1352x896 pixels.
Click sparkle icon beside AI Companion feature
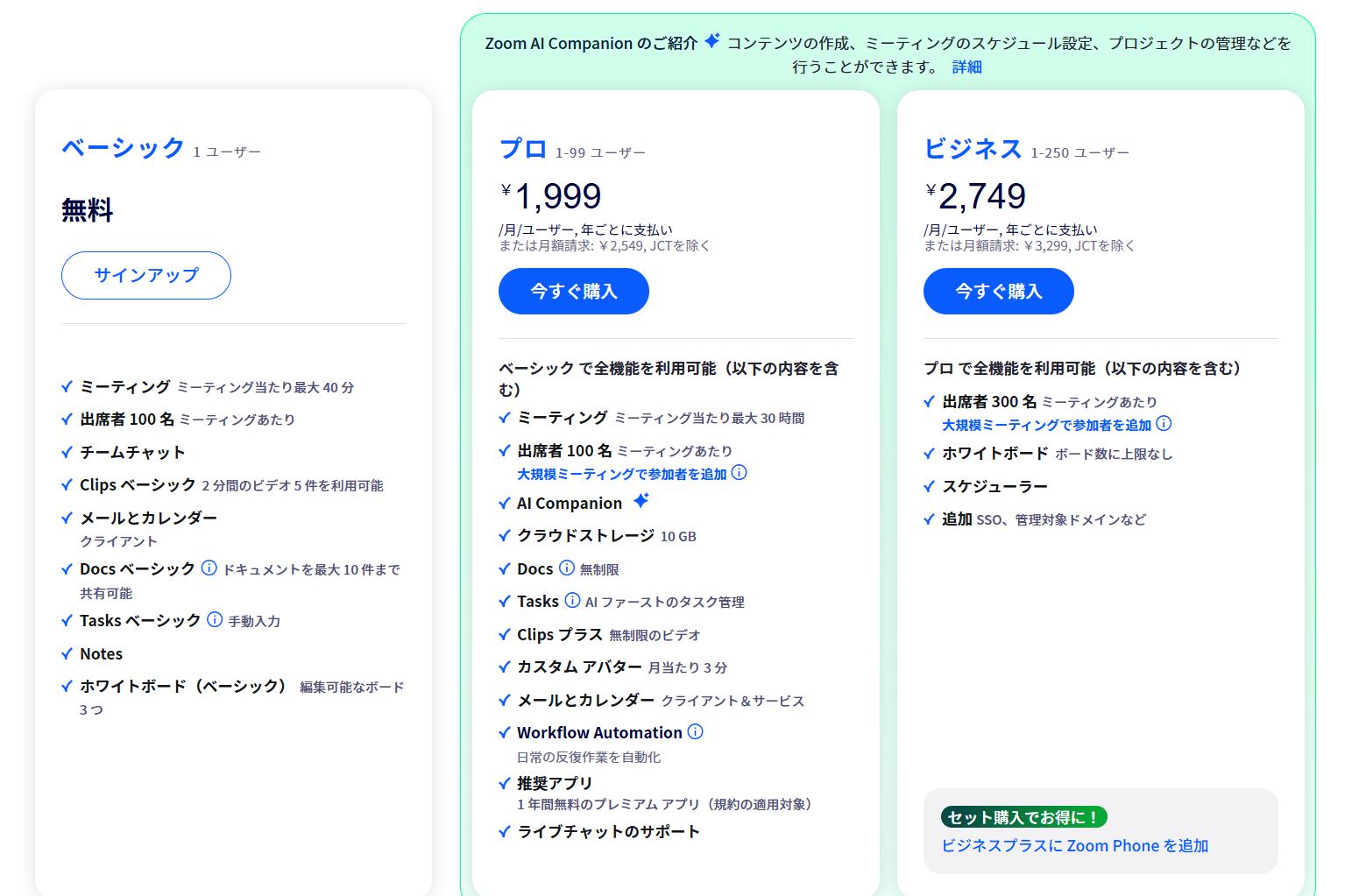pyautogui.click(x=641, y=500)
